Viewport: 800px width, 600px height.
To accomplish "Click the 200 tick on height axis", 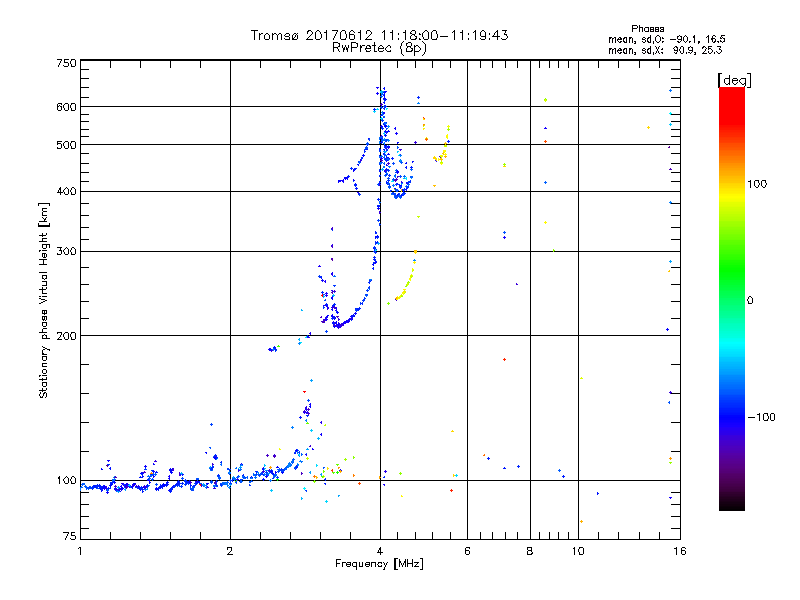I will click(66, 336).
